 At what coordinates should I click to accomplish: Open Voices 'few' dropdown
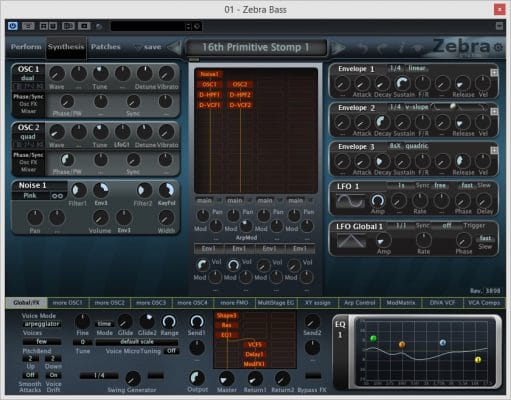click(42, 342)
